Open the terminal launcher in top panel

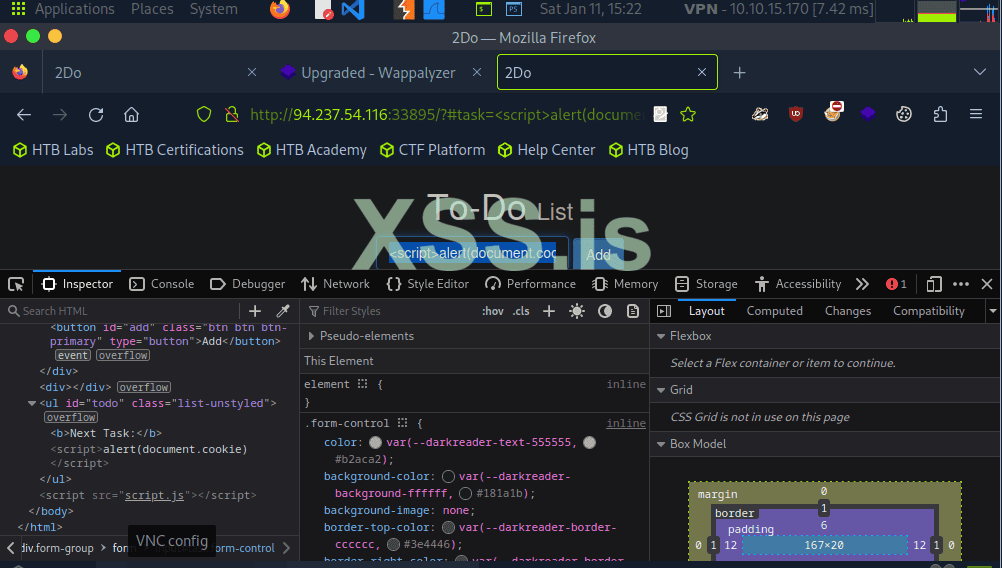click(x=484, y=9)
